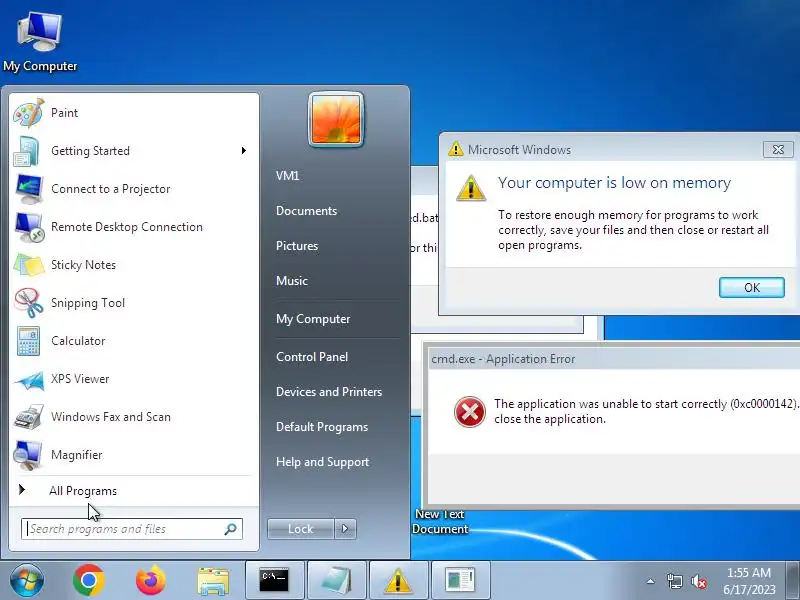Viewport: 800px width, 600px height.
Task: Click the search magnifier icon
Action: pos(231,529)
